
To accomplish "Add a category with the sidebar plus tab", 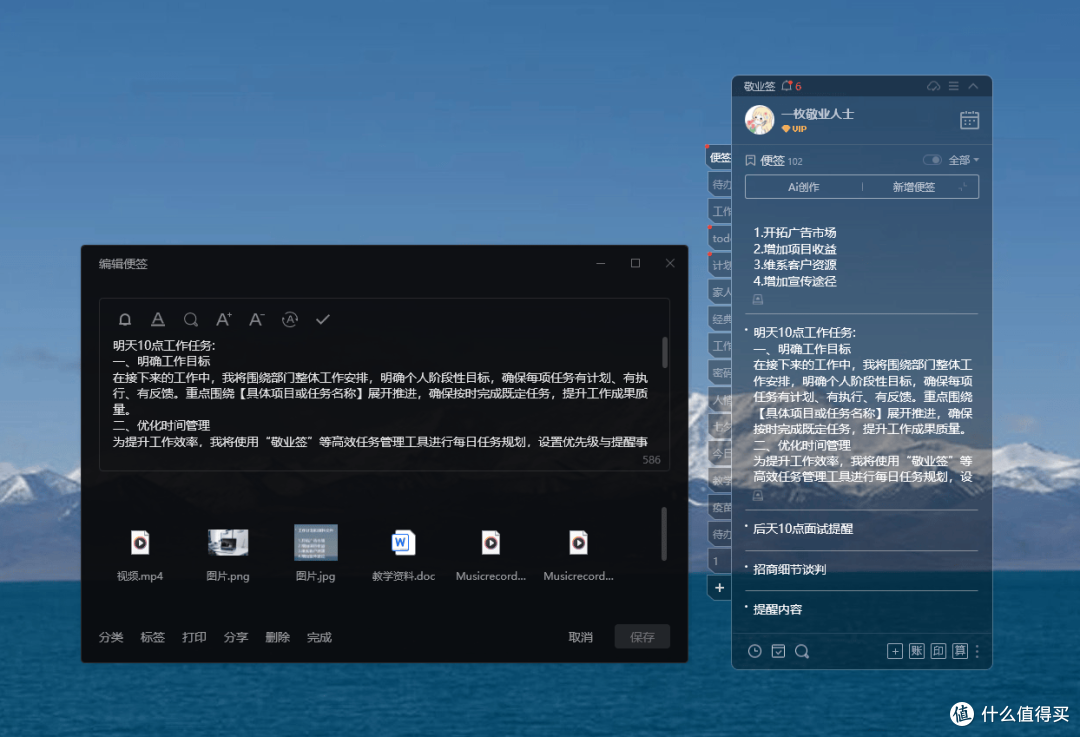I will [720, 588].
